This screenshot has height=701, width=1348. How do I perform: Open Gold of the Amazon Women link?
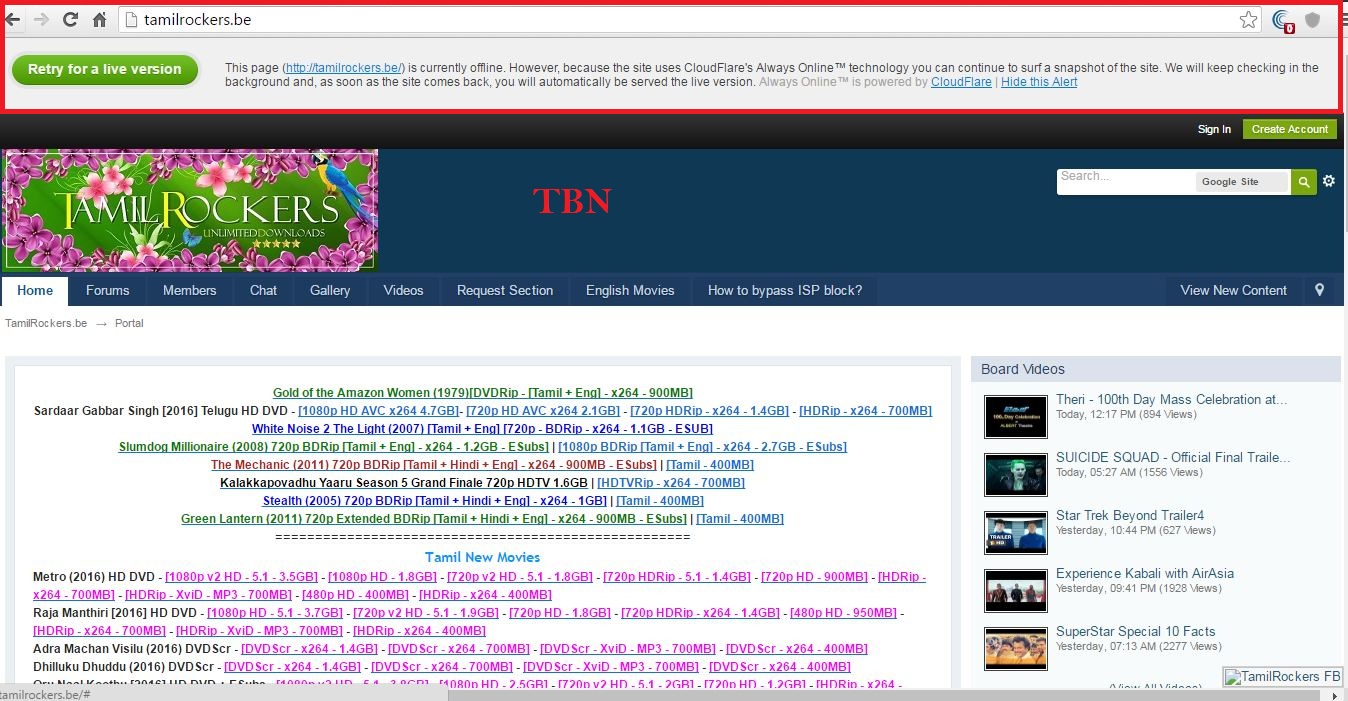coord(483,393)
